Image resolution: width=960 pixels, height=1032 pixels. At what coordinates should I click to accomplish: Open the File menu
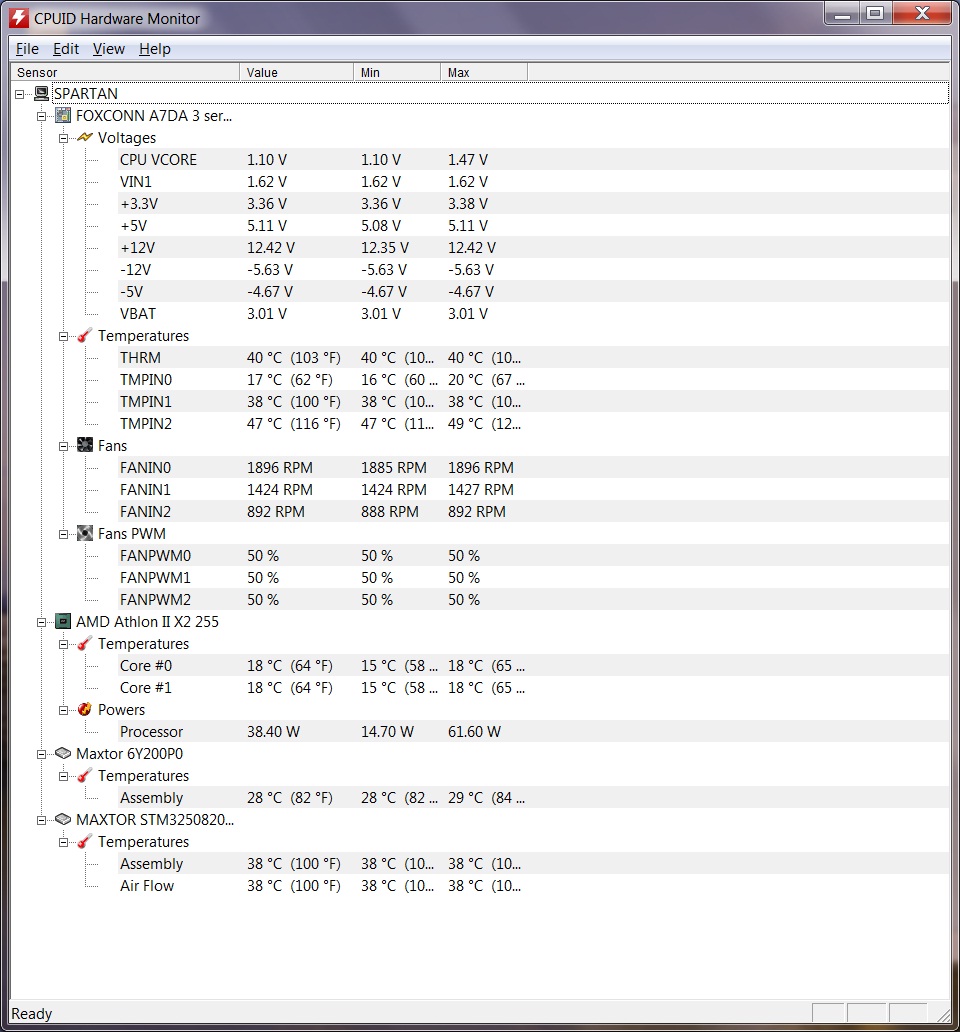pos(27,49)
